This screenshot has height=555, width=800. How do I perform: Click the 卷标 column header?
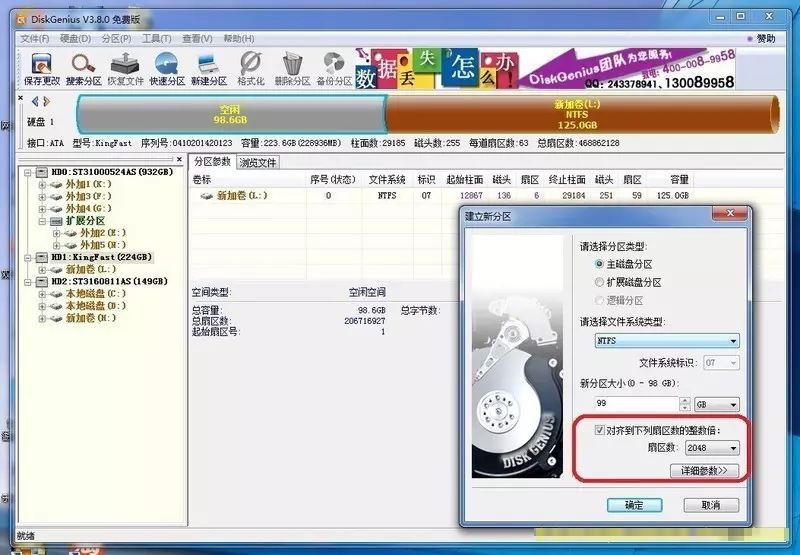coord(248,180)
